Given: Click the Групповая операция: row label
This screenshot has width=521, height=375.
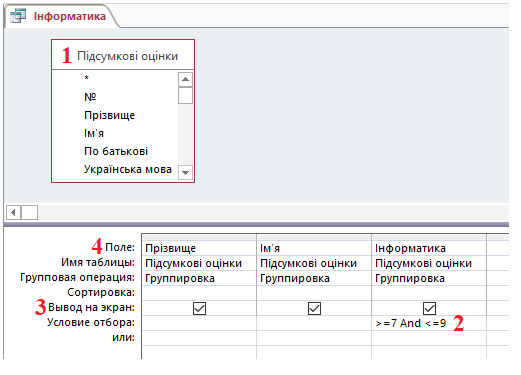Looking at the screenshot, I should click(x=77, y=277).
